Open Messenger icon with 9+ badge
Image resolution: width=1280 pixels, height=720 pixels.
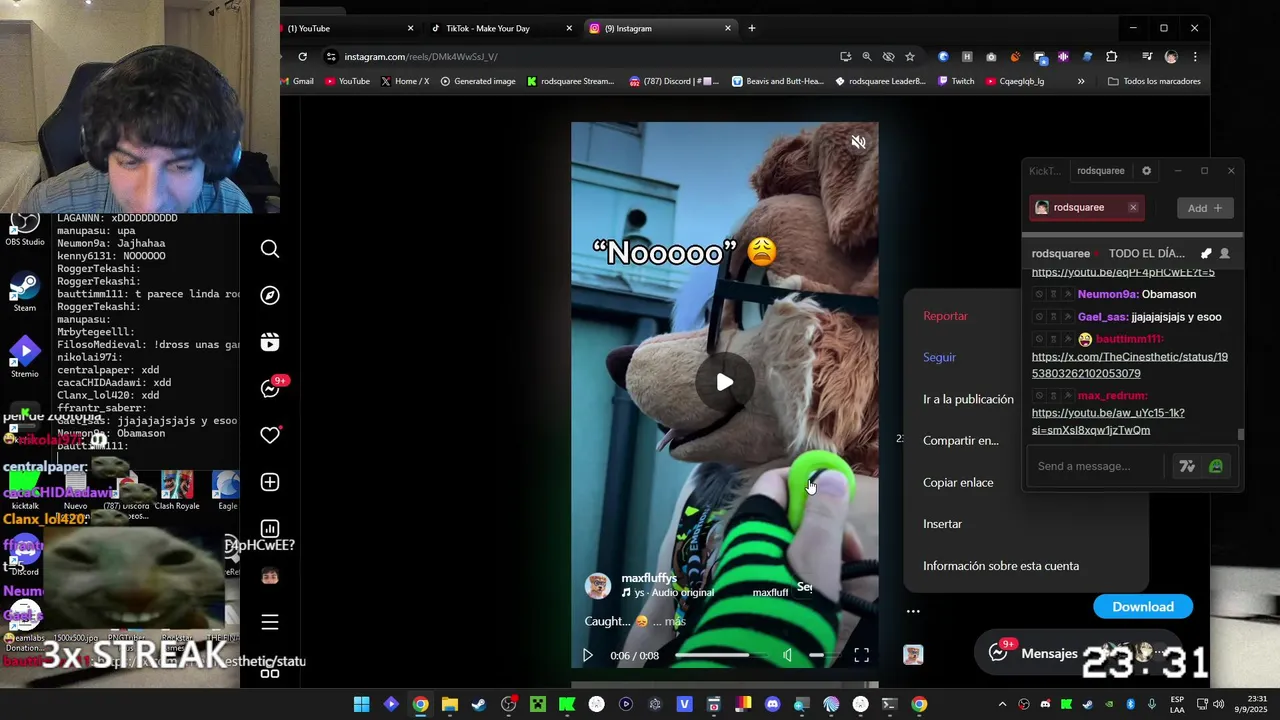pos(272,388)
